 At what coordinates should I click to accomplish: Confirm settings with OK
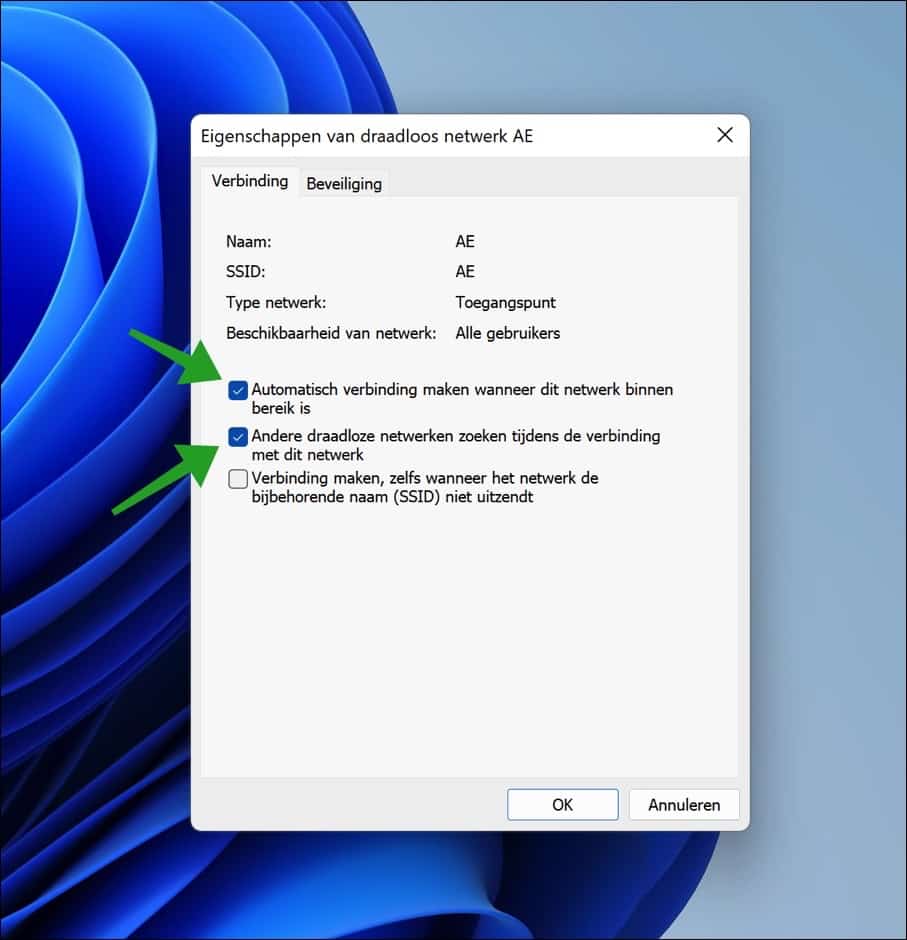562,804
